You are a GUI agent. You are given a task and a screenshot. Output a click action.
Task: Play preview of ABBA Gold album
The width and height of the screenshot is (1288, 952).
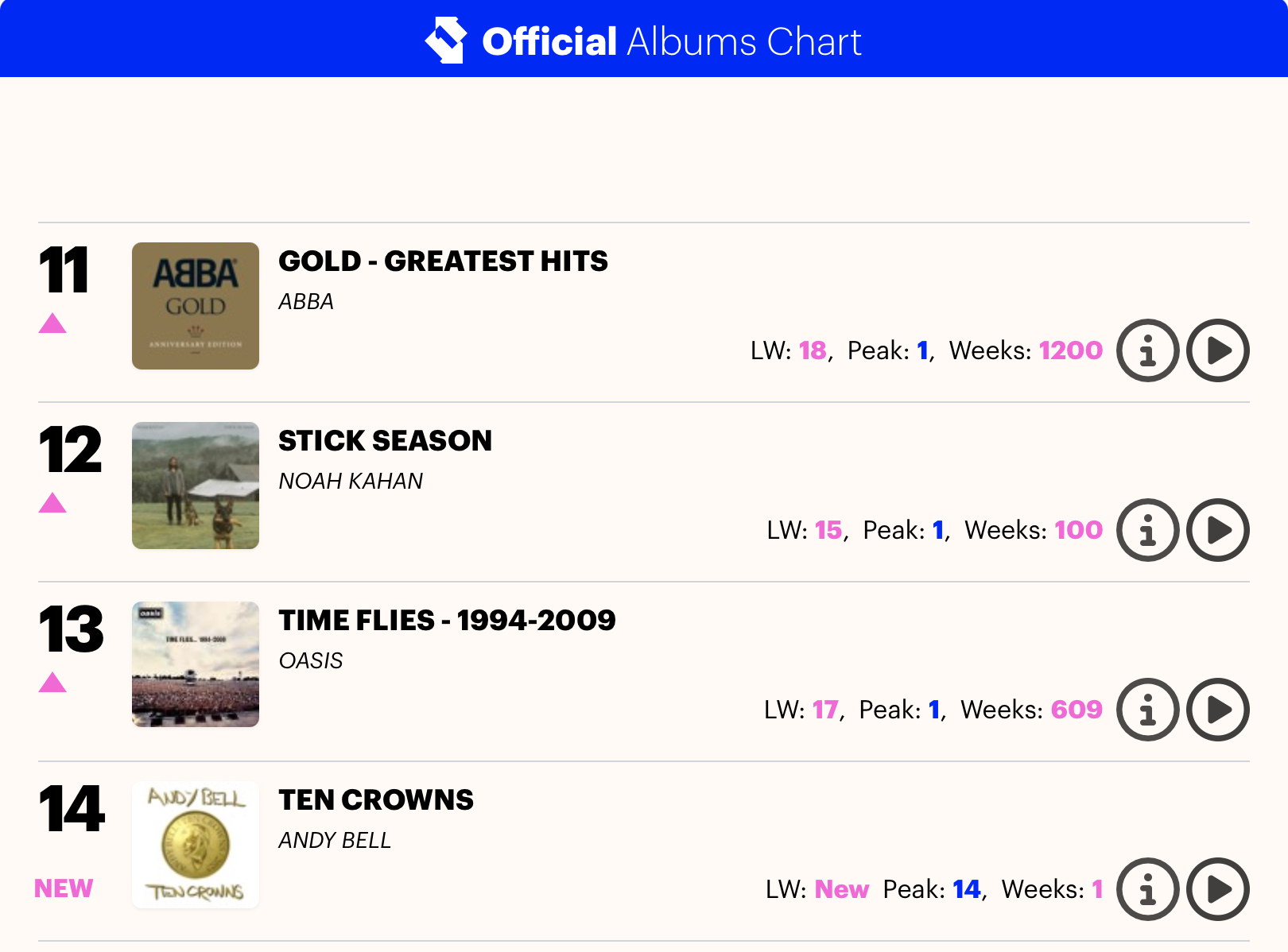click(x=1218, y=350)
